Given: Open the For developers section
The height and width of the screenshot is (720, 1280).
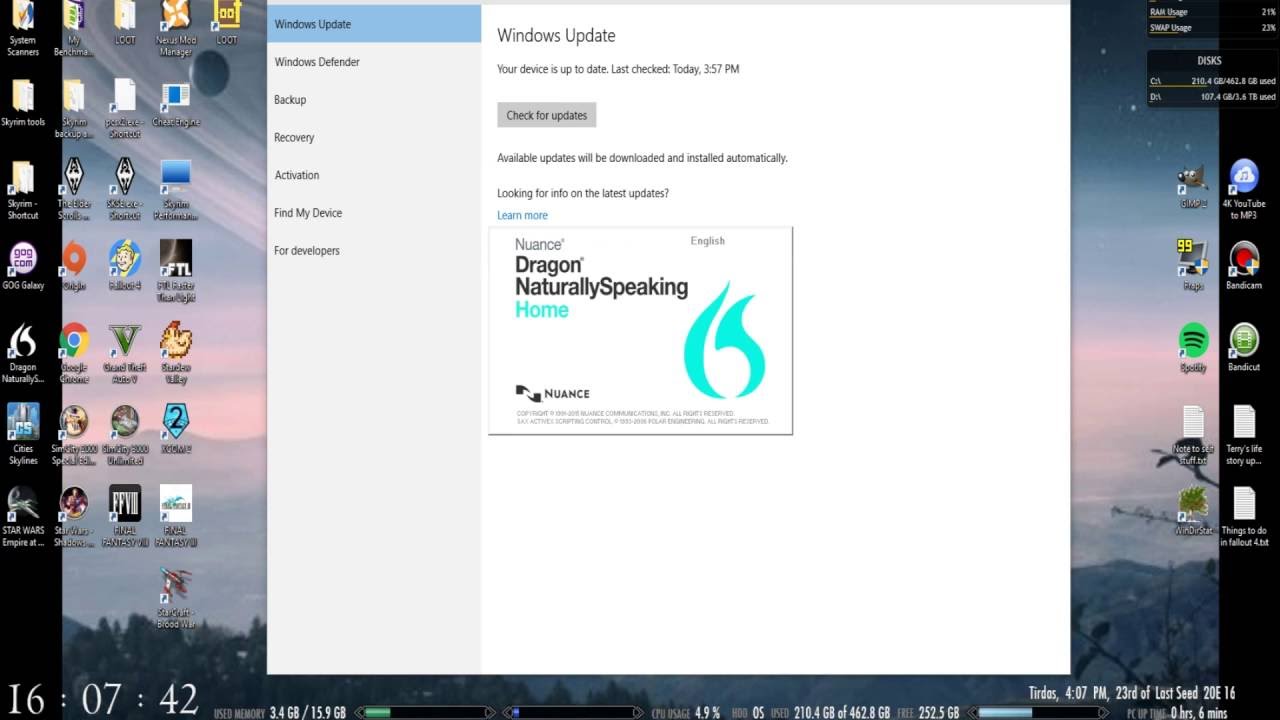Looking at the screenshot, I should coord(374,251).
